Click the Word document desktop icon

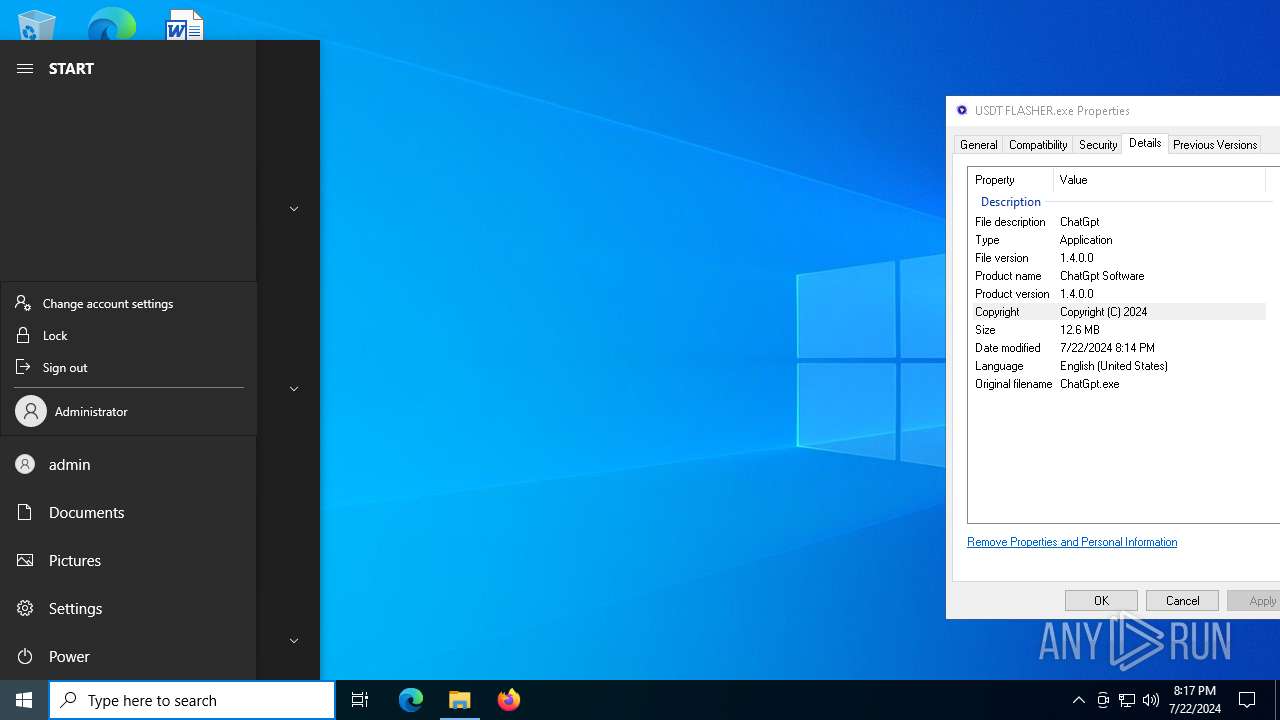[x=185, y=25]
